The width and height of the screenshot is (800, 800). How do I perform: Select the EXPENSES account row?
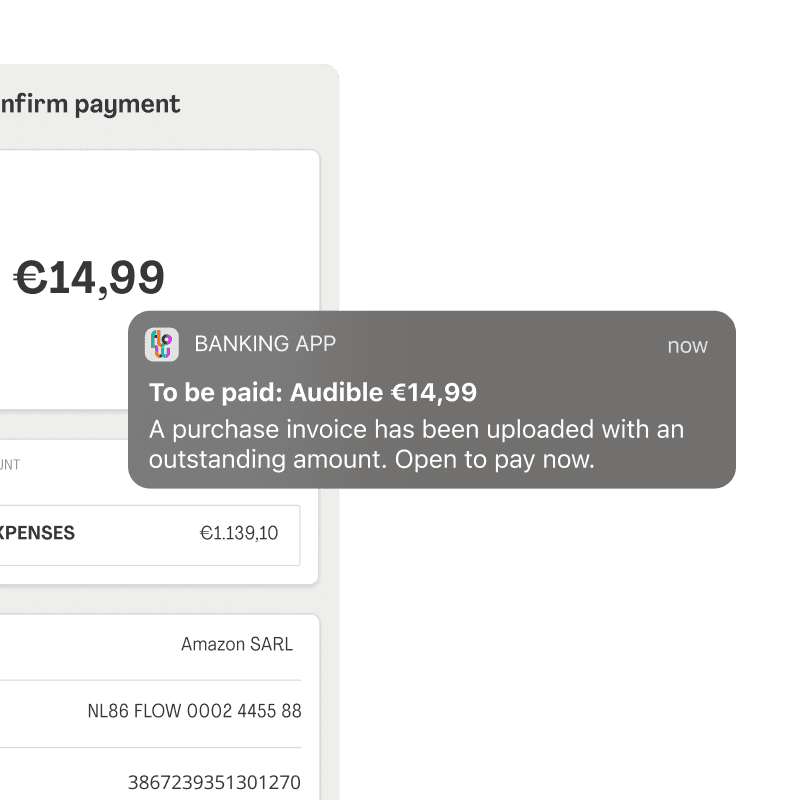coord(150,535)
